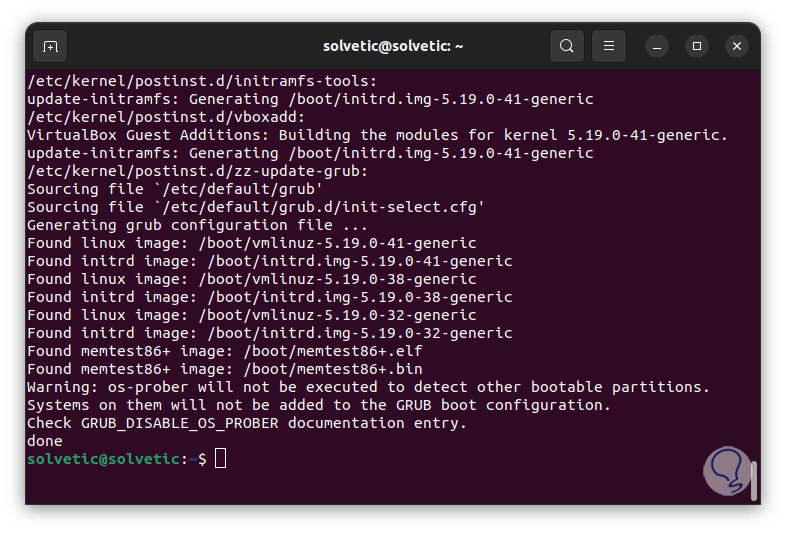Click the terminal scrollbar thumb

coord(753,480)
